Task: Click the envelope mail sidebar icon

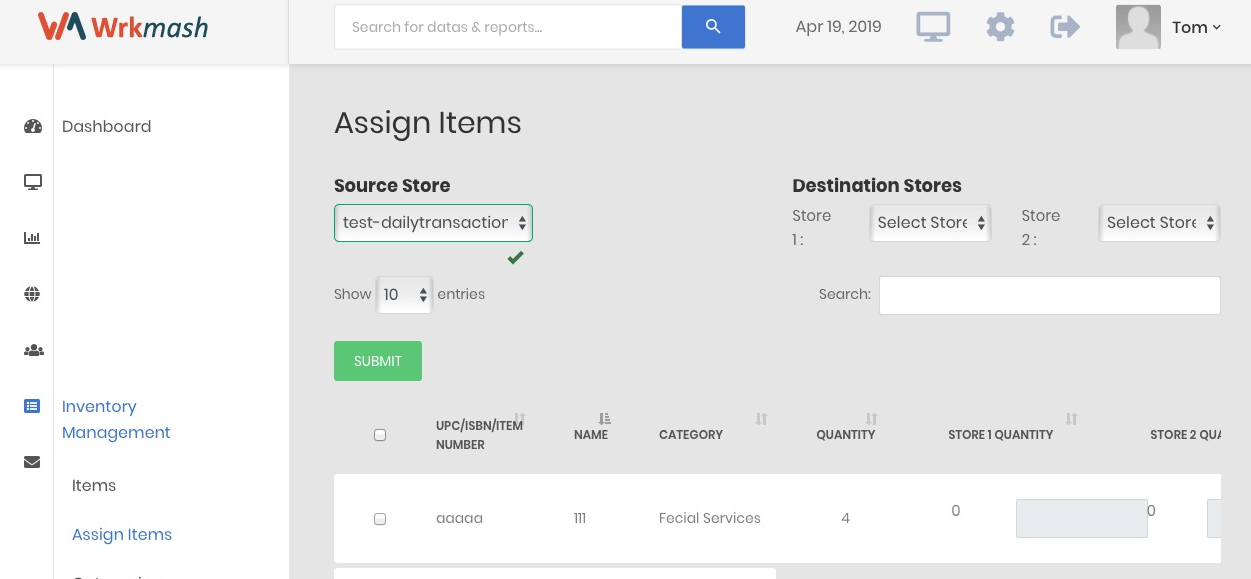Action: [32, 462]
